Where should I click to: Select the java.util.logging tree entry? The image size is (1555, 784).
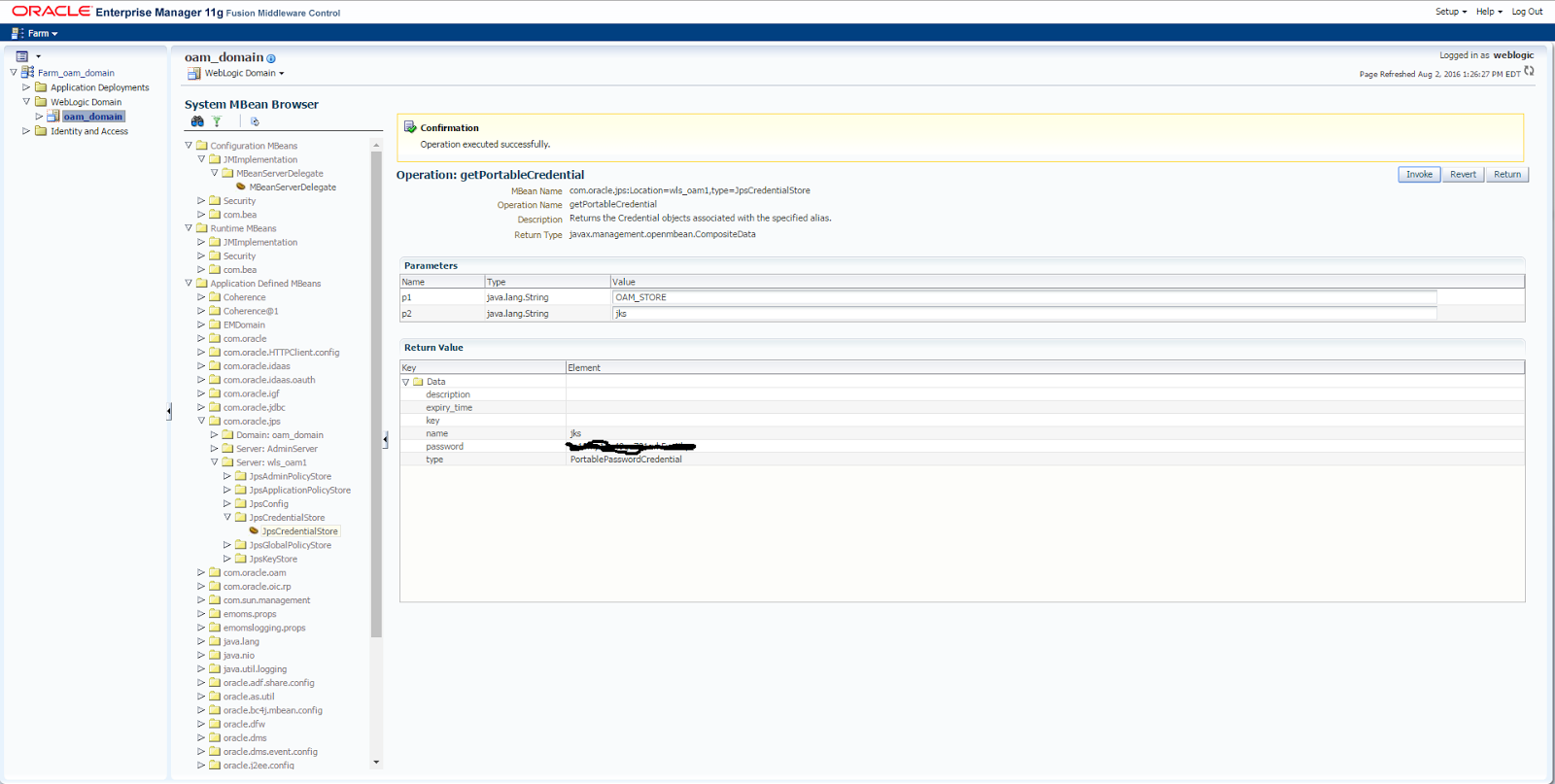(x=255, y=668)
